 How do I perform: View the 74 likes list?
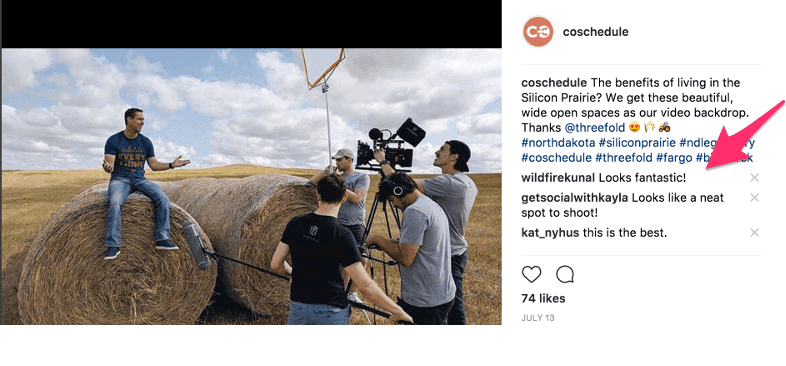[x=543, y=298]
